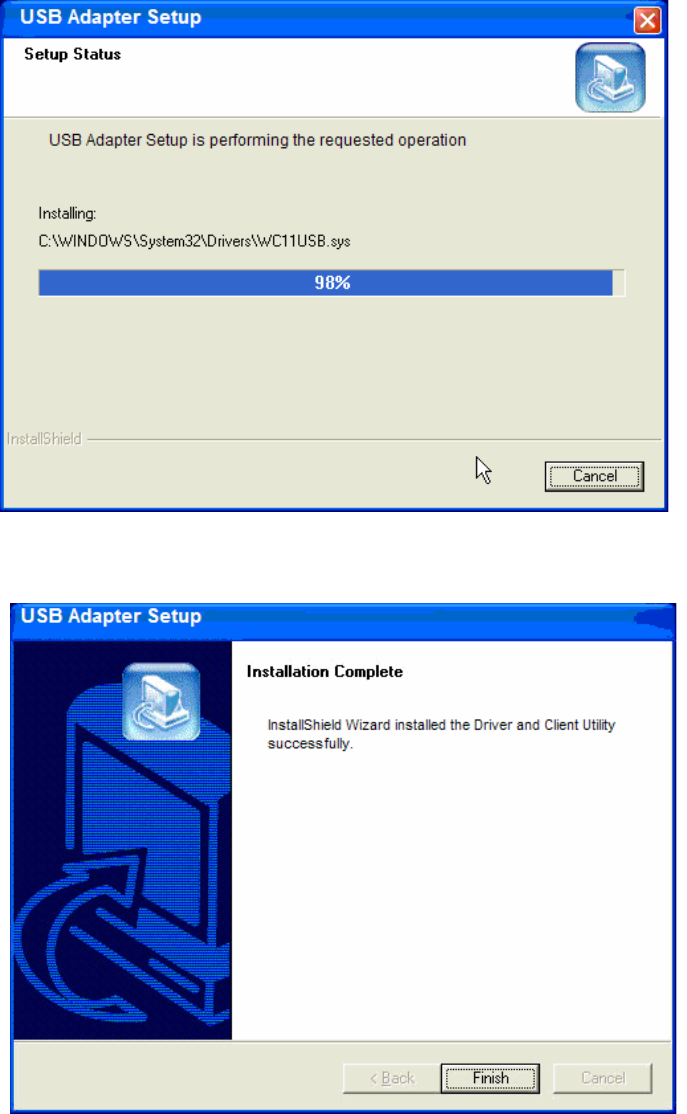
Task: Click the computer icon on the blue sidebar
Action: [x=161, y=701]
